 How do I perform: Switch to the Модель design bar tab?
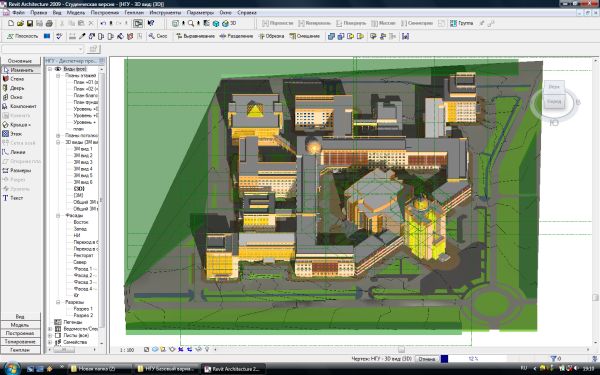pos(20,325)
